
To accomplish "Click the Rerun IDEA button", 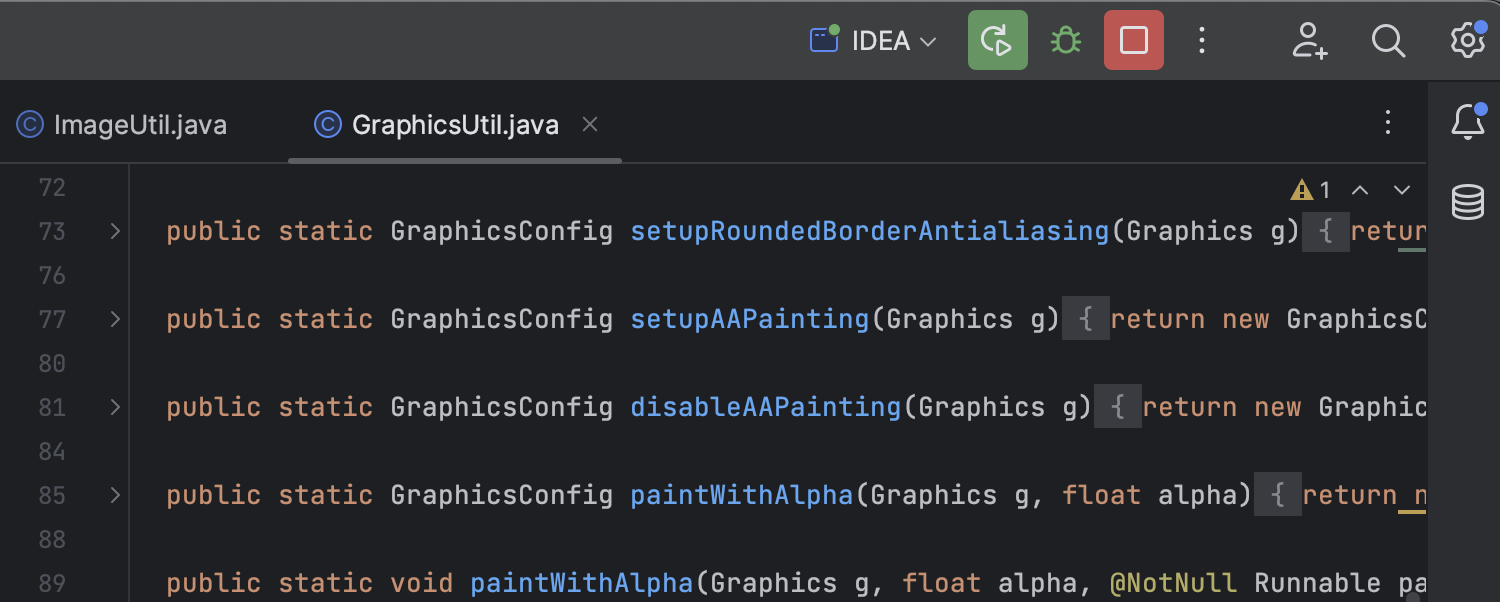I will pyautogui.click(x=997, y=40).
